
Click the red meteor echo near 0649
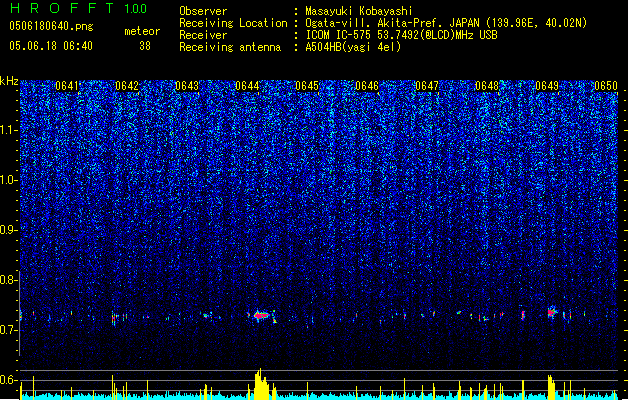[x=552, y=312]
